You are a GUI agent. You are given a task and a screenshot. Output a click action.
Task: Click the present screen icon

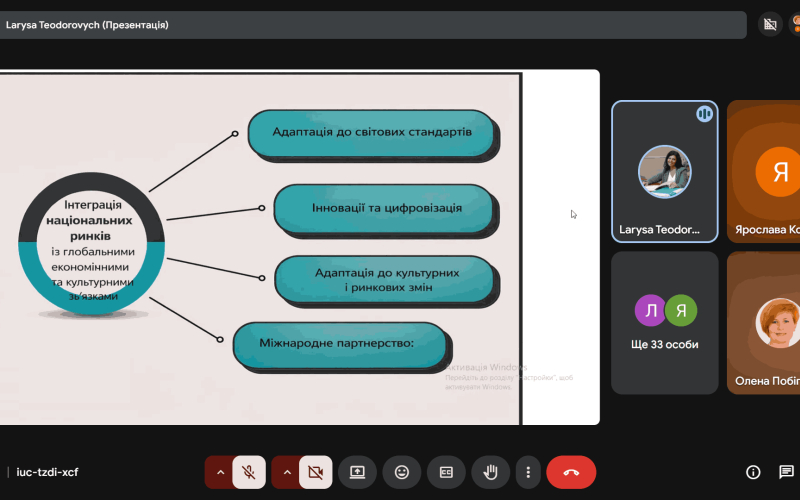357,472
